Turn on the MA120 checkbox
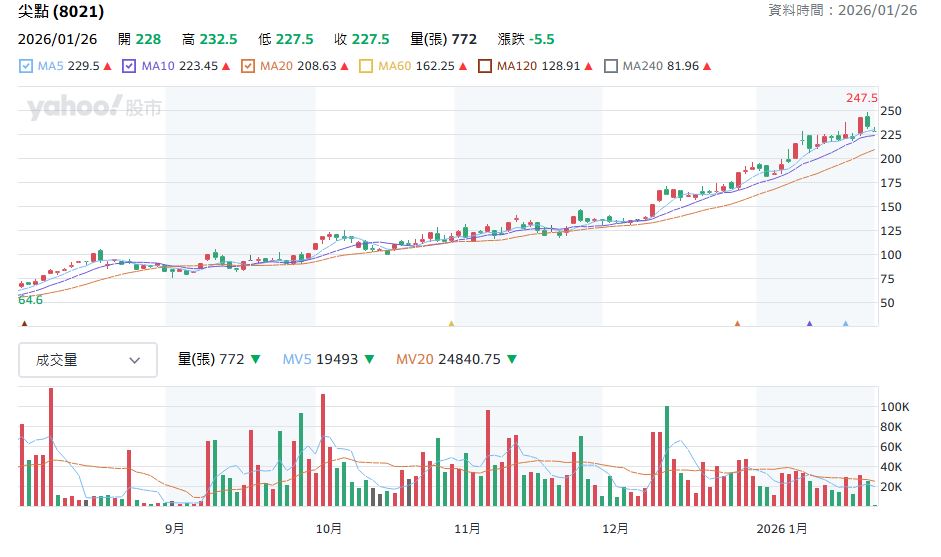Image resolution: width=941 pixels, height=557 pixels. [x=485, y=67]
